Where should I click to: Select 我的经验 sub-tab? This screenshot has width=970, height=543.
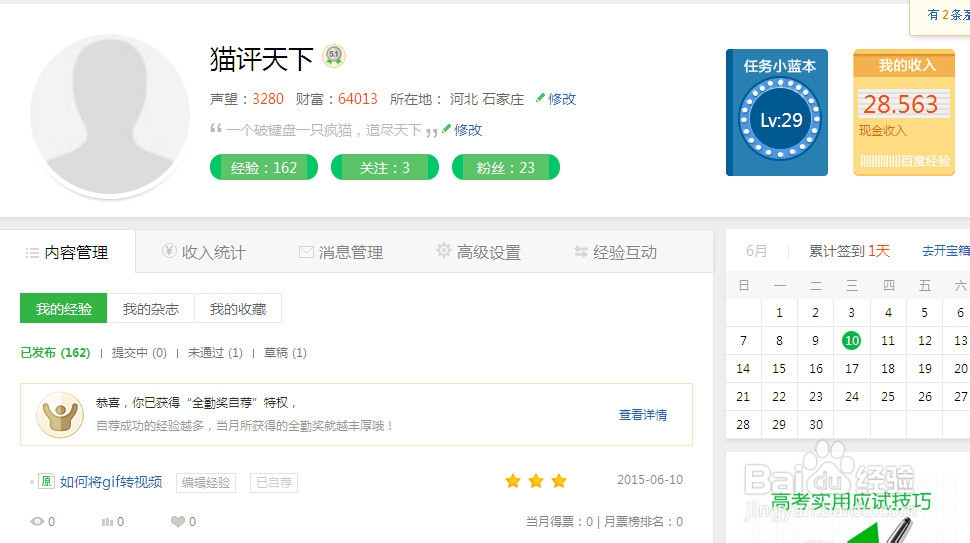pos(64,308)
